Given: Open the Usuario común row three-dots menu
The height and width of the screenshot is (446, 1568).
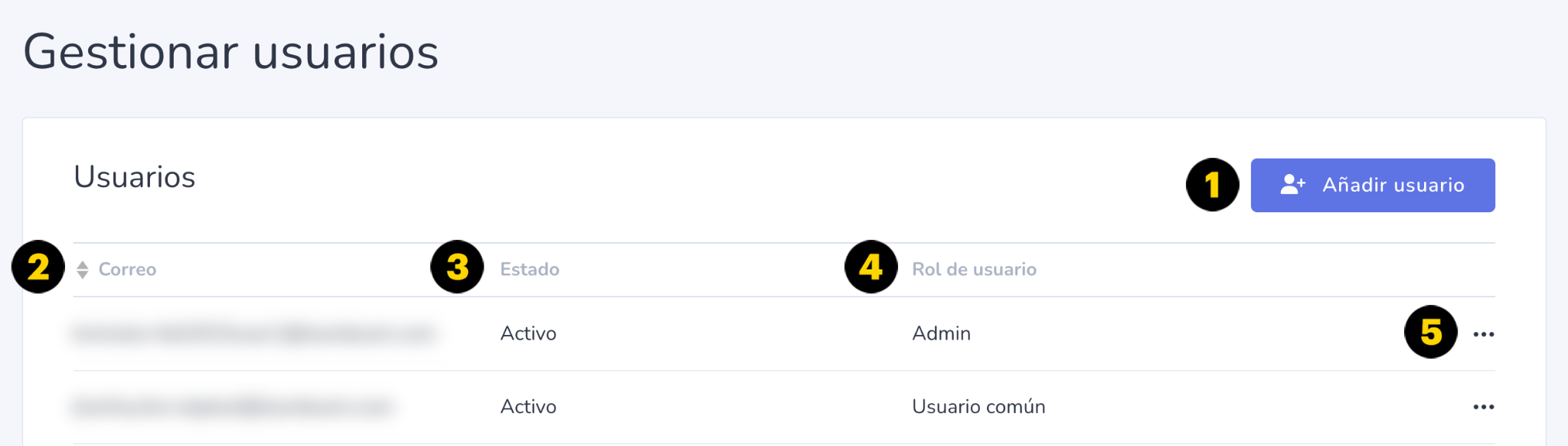Looking at the screenshot, I should point(1484,407).
